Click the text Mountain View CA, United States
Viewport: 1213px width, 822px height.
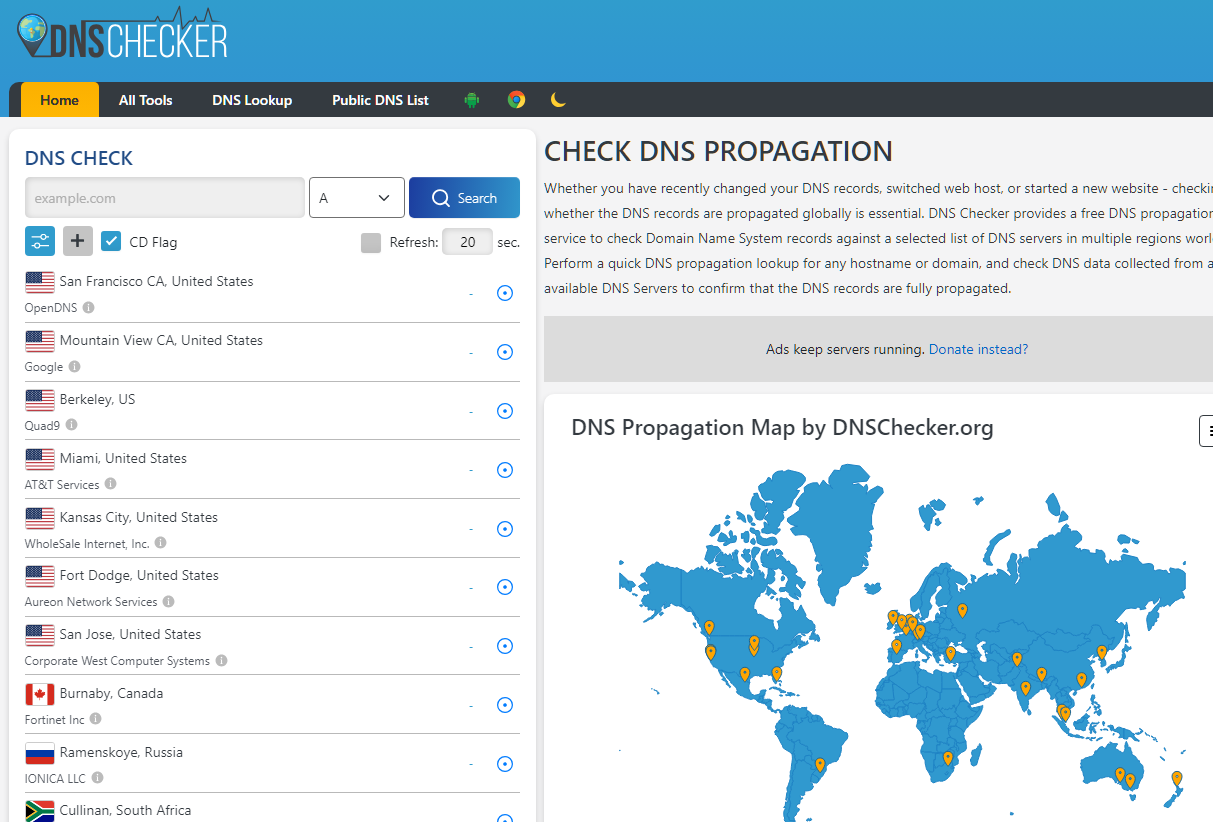(161, 340)
